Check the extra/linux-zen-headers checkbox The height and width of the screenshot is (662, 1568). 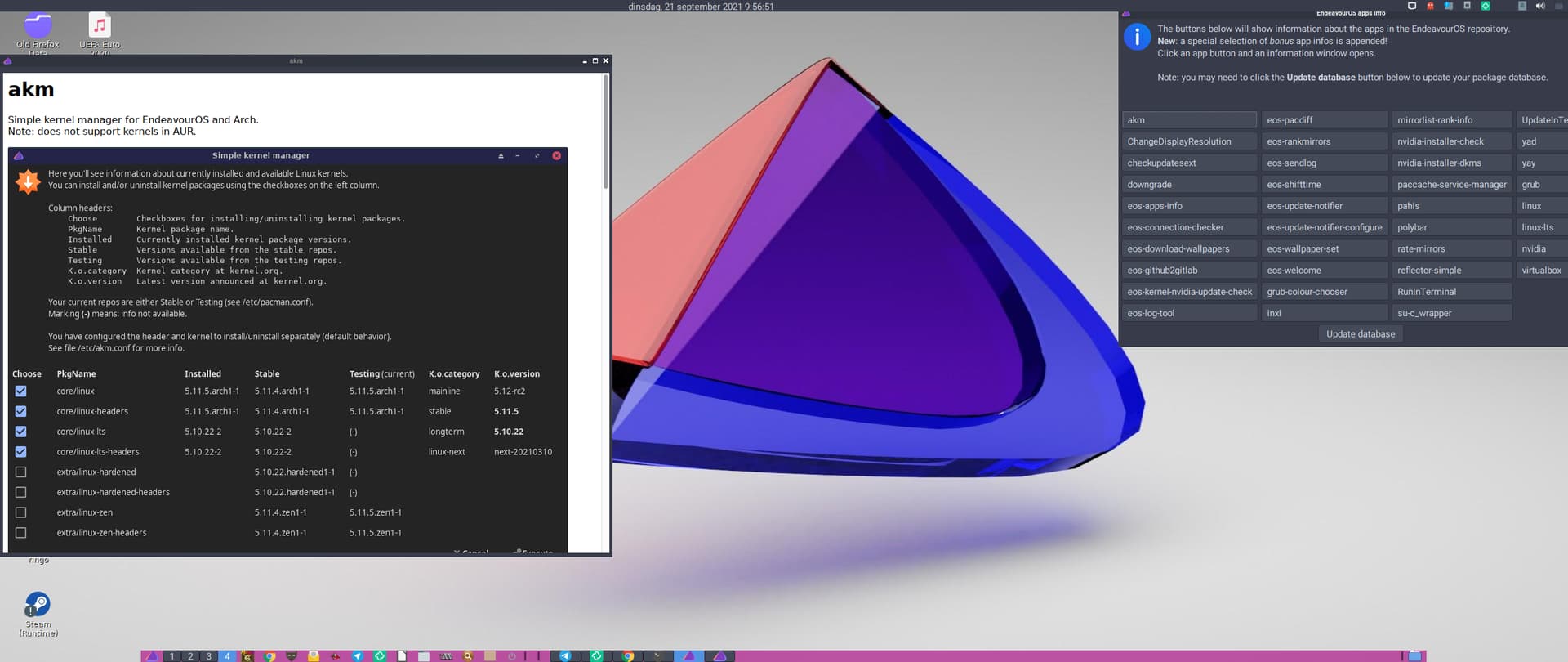click(x=20, y=533)
